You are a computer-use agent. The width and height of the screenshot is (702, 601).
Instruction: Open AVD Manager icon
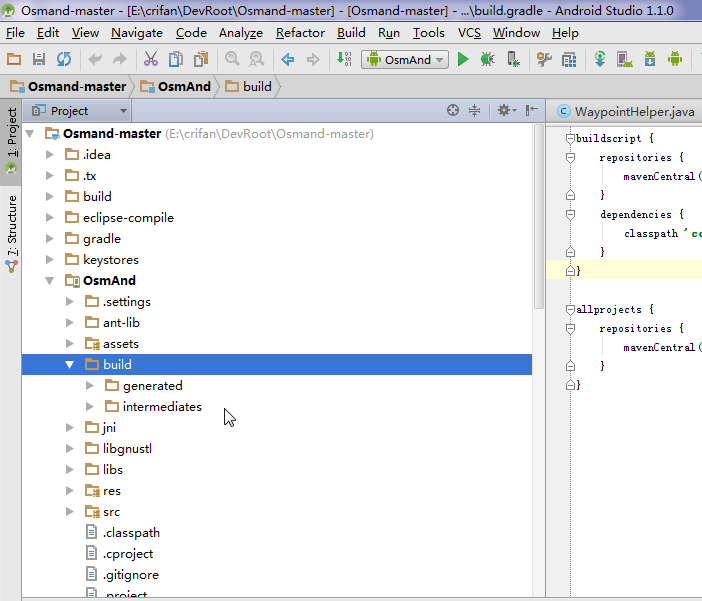point(625,59)
